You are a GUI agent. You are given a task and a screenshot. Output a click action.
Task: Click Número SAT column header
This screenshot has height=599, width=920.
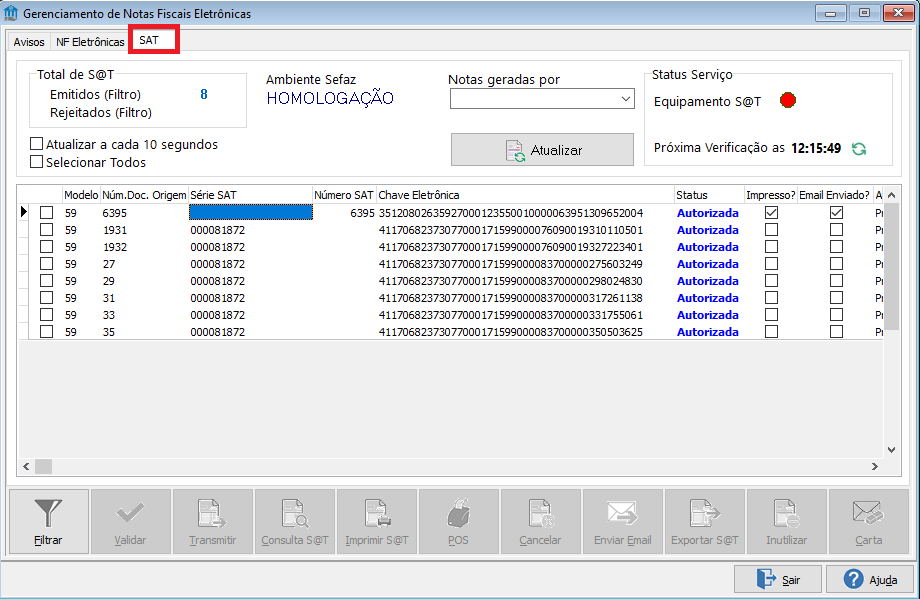[x=344, y=195]
